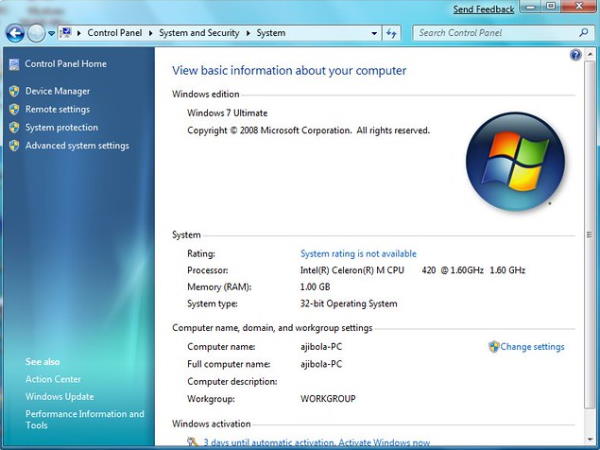The height and width of the screenshot is (450, 600).
Task: Open Performance Information and Tools
Action: (x=85, y=420)
